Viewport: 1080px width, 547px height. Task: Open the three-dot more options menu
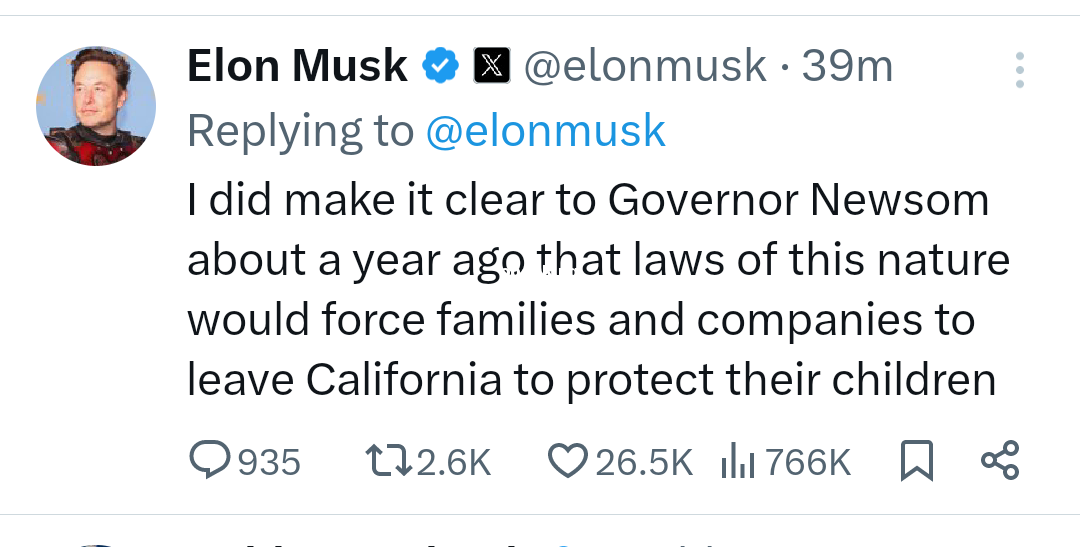pos(1019,70)
